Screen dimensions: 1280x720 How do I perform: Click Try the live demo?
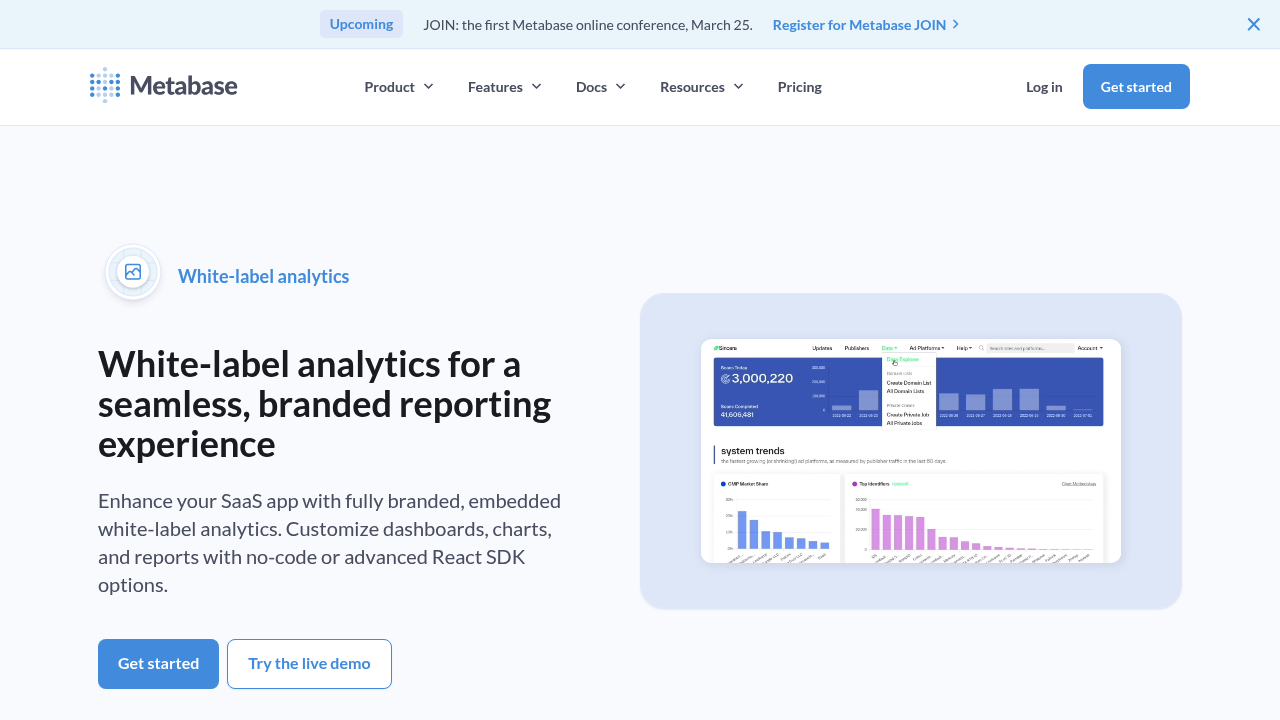(x=309, y=664)
